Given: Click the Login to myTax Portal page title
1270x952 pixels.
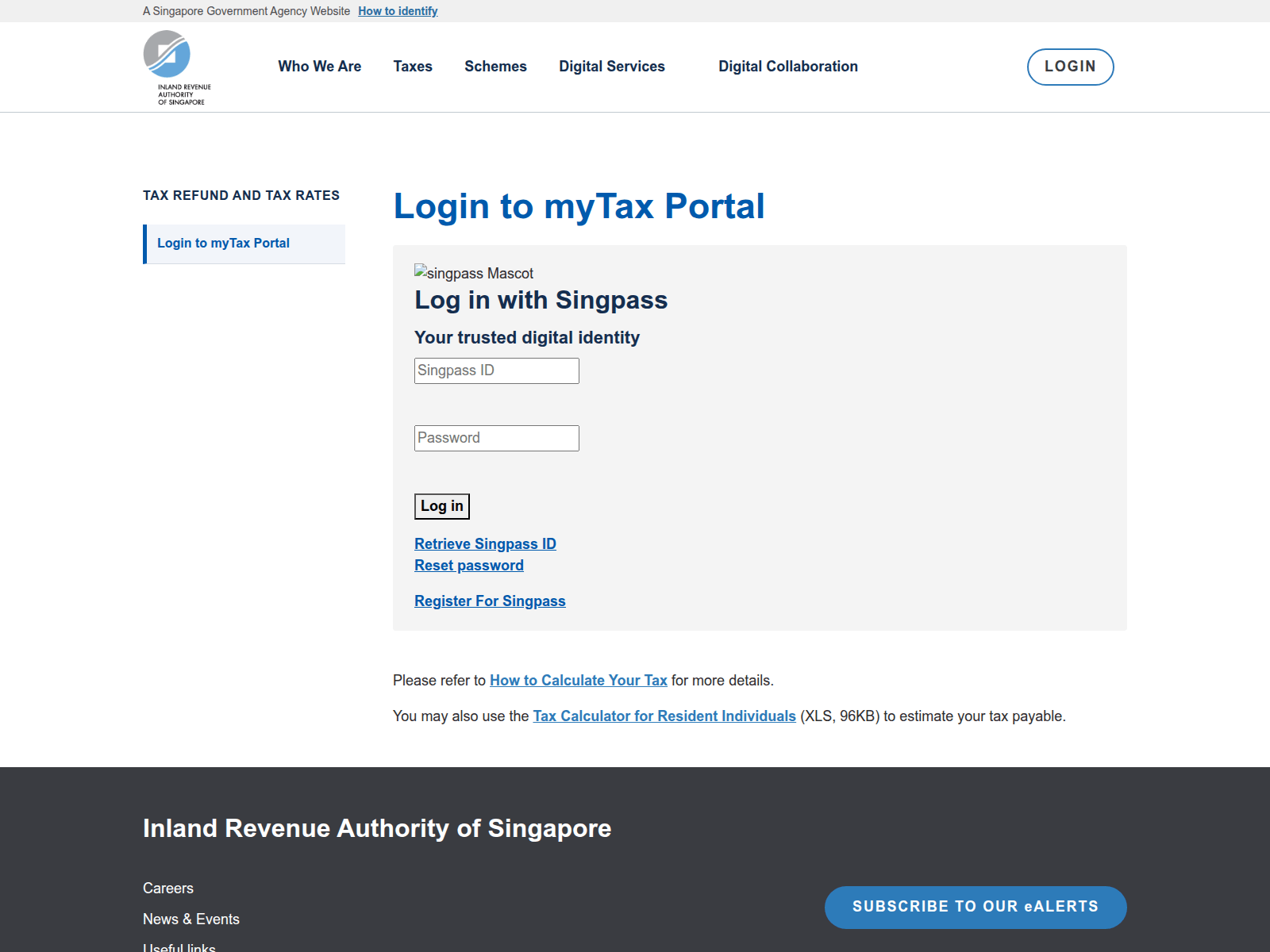Looking at the screenshot, I should (x=579, y=206).
